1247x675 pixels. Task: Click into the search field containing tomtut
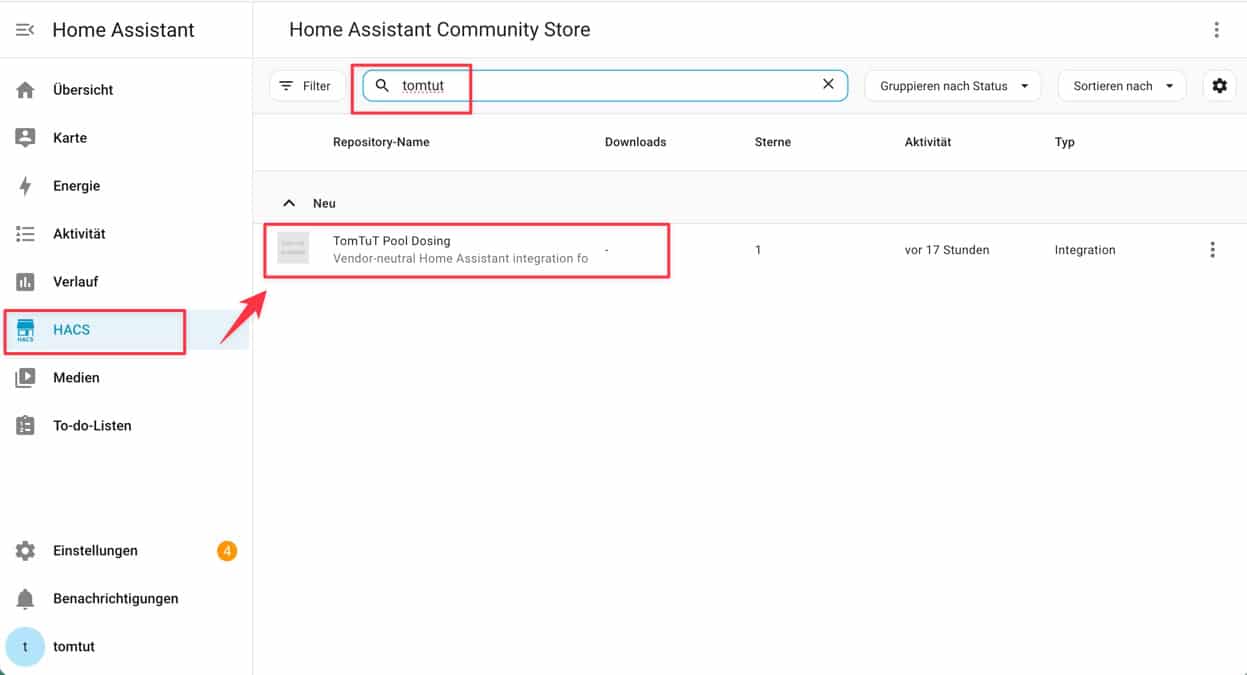tap(600, 86)
